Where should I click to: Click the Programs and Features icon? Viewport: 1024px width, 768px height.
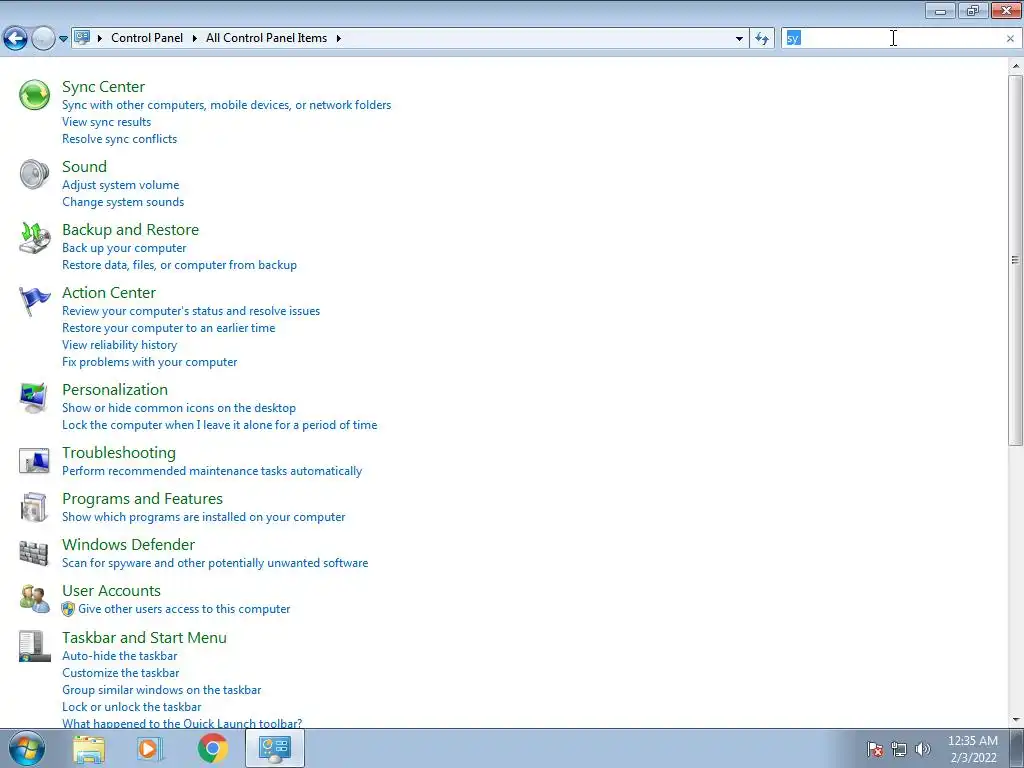pos(34,507)
